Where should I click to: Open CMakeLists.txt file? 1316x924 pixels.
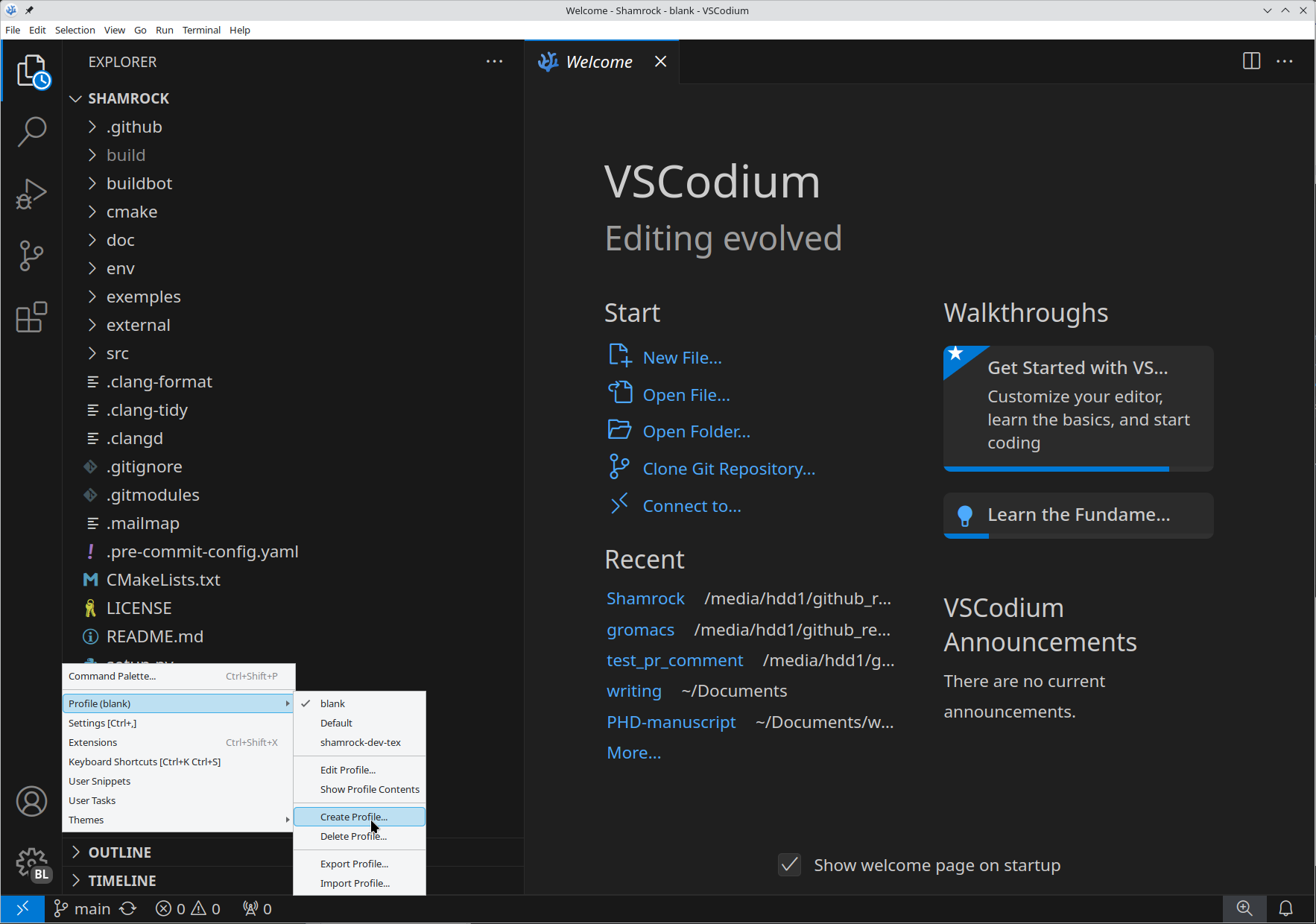163,580
